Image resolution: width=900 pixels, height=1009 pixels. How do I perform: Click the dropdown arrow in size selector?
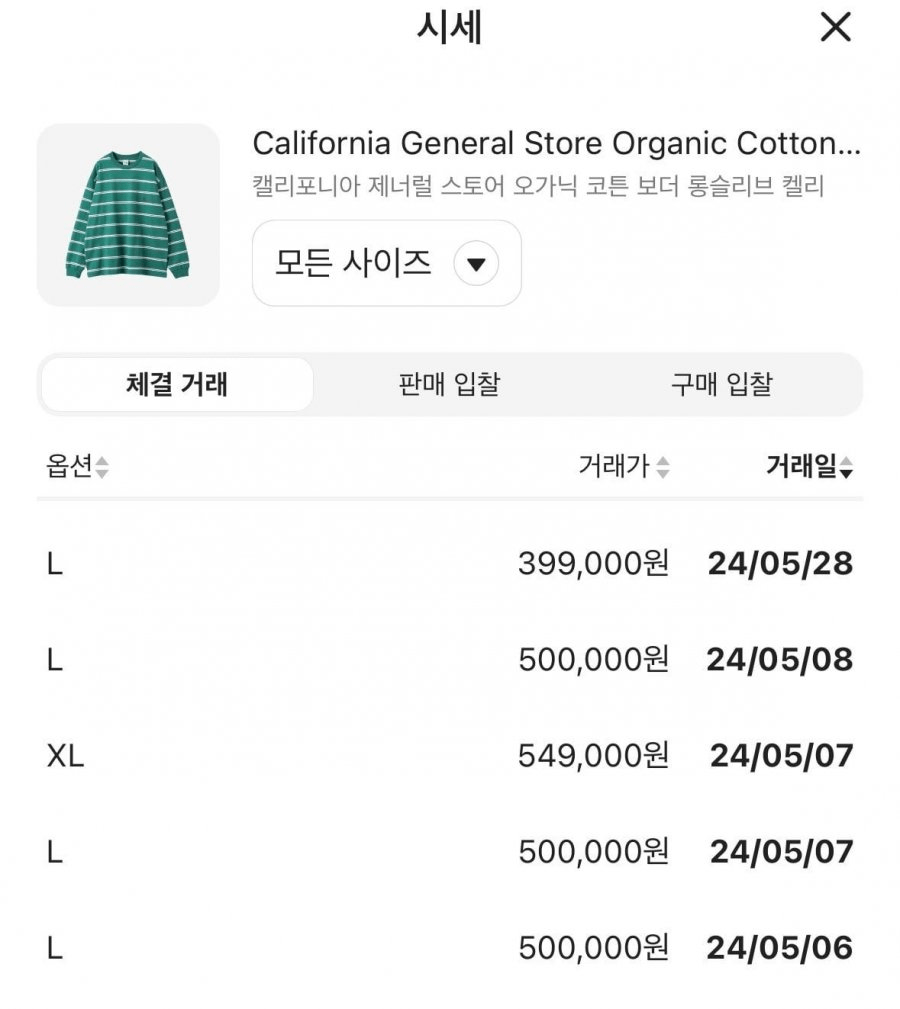pyautogui.click(x=476, y=265)
